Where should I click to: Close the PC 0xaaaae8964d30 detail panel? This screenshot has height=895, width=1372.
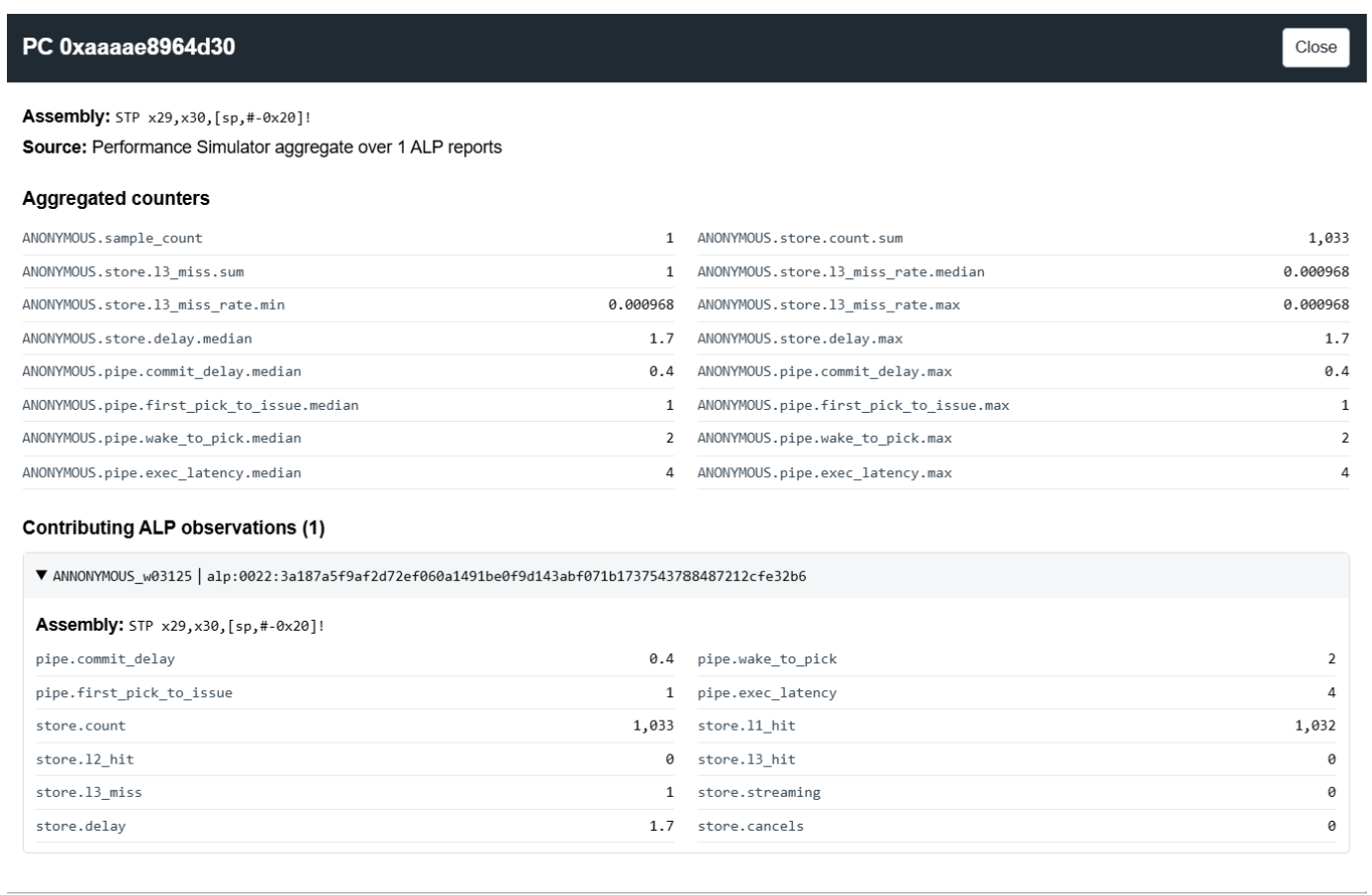click(1316, 48)
